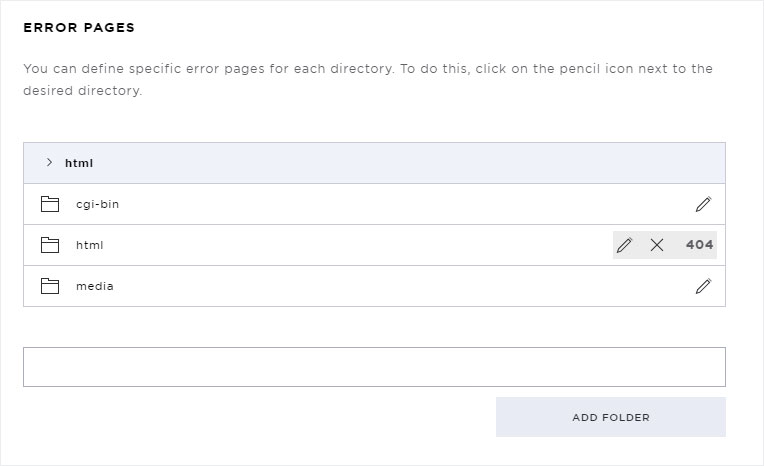Click the 404 badge on html row
Viewport: 764px width, 466px height.
[699, 245]
